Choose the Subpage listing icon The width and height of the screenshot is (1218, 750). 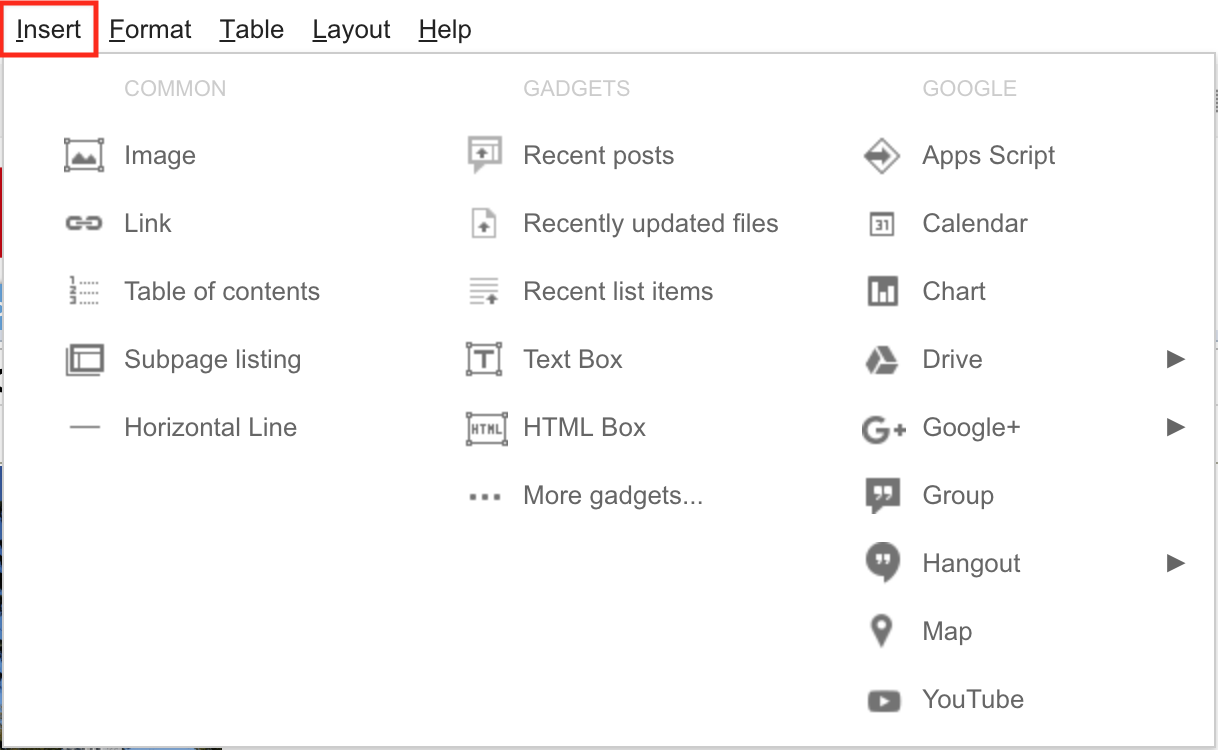click(84, 359)
